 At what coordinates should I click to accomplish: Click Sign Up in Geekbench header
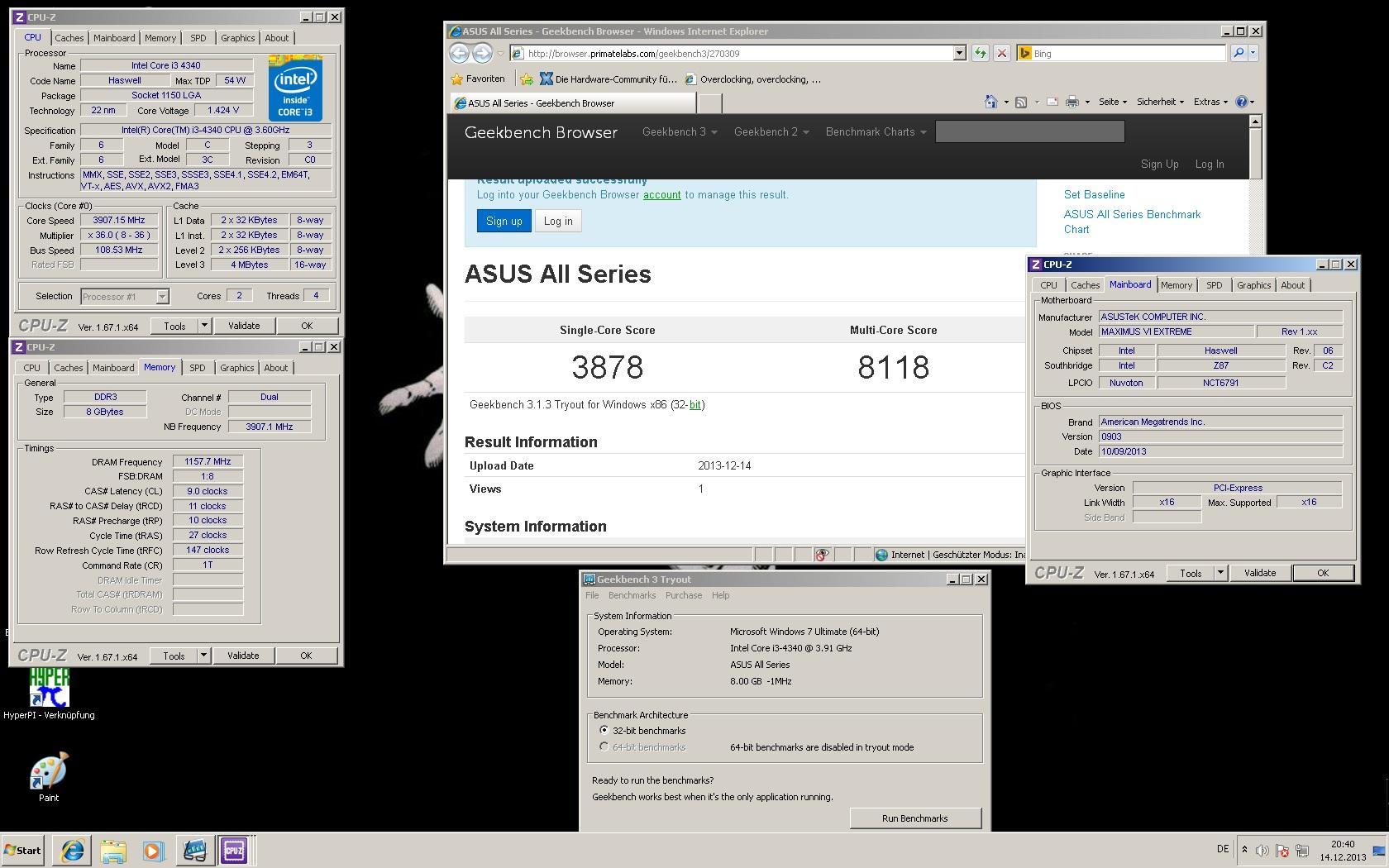(1159, 164)
